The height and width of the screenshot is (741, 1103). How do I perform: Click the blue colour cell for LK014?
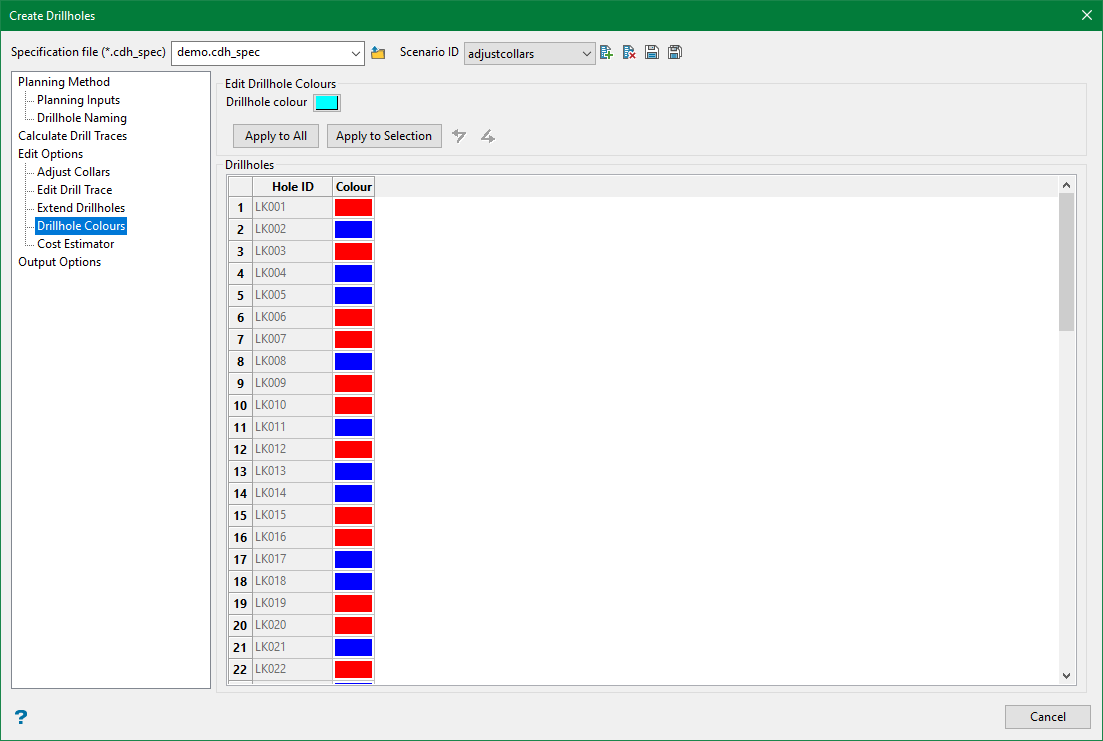click(353, 493)
